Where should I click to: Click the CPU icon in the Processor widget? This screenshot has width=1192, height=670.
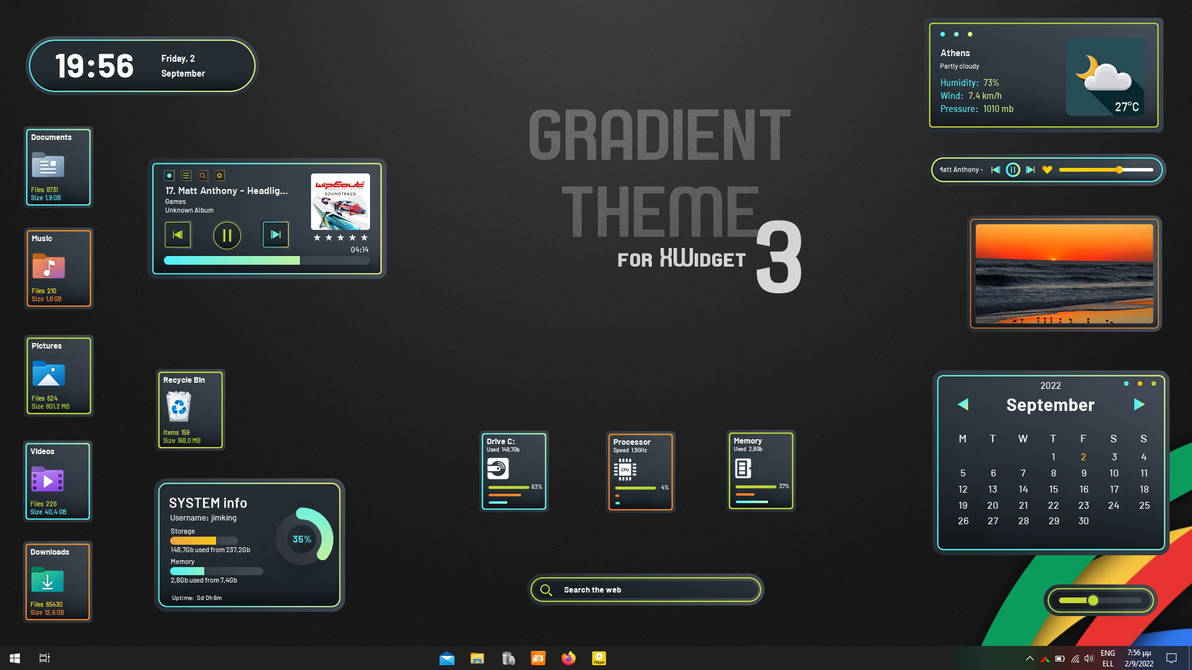(624, 470)
